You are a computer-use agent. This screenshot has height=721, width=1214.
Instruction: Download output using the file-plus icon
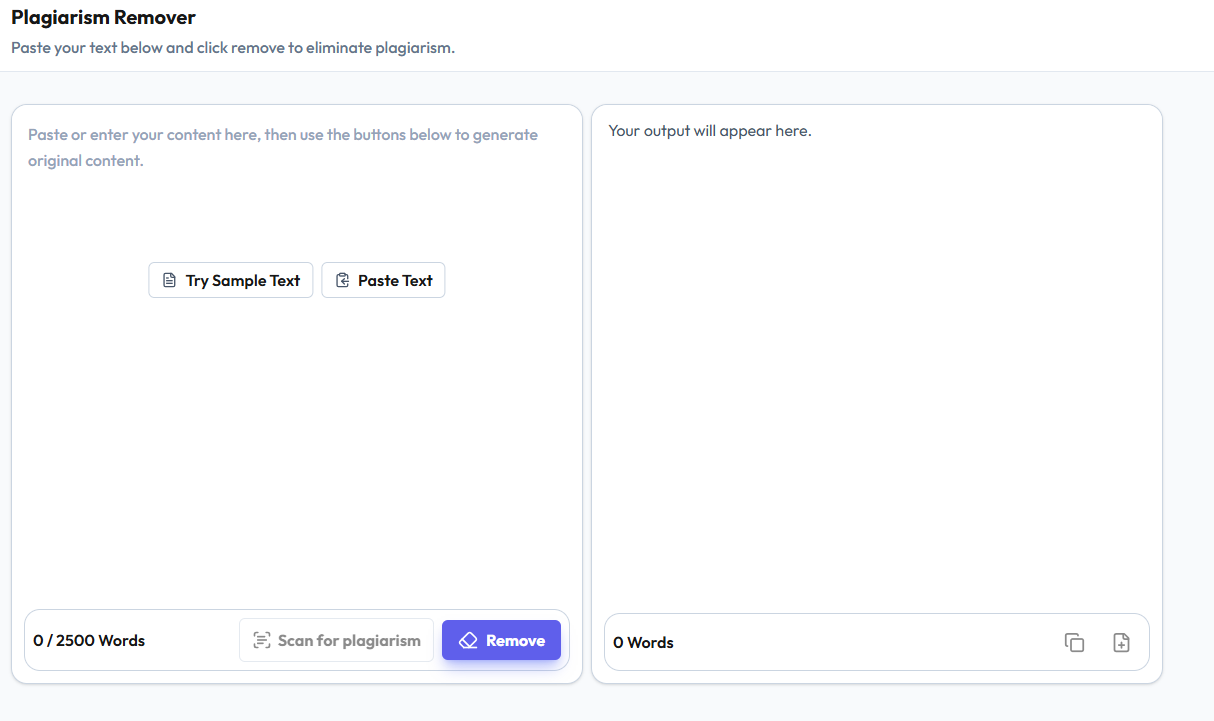pos(1121,642)
